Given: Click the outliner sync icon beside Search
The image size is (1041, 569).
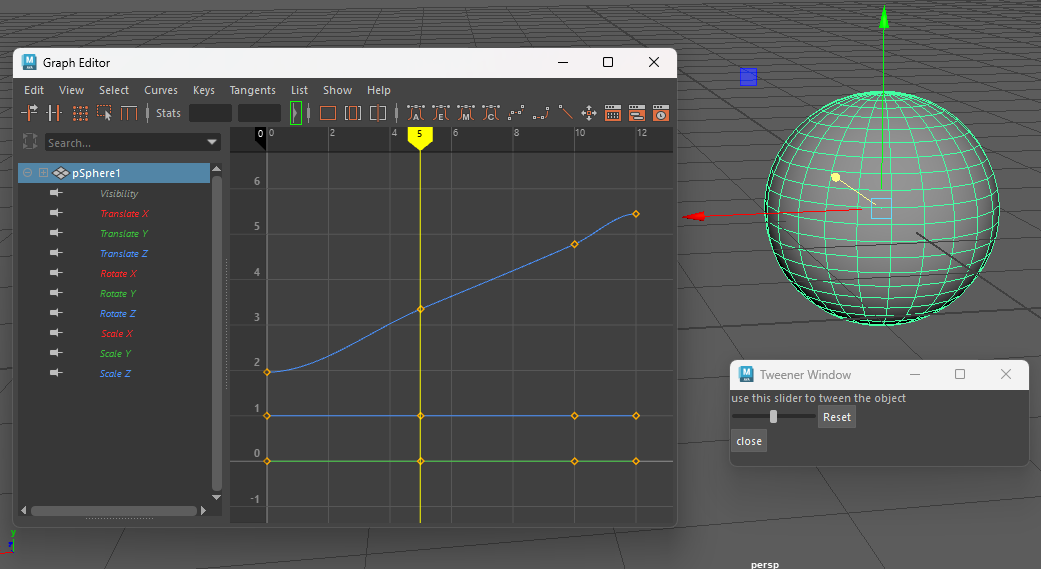Looking at the screenshot, I should tap(30, 141).
